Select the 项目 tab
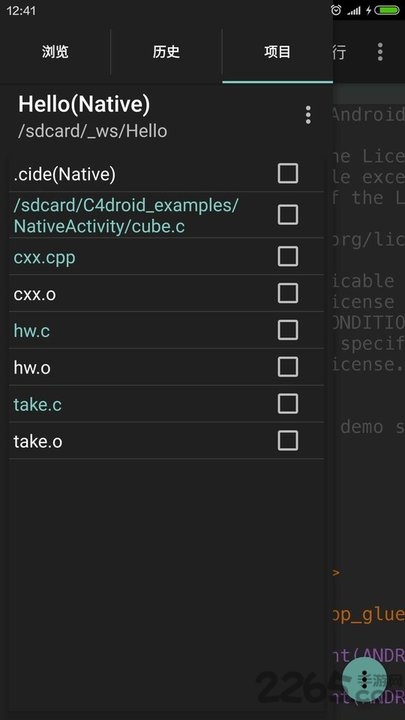The image size is (405, 720). point(277,52)
